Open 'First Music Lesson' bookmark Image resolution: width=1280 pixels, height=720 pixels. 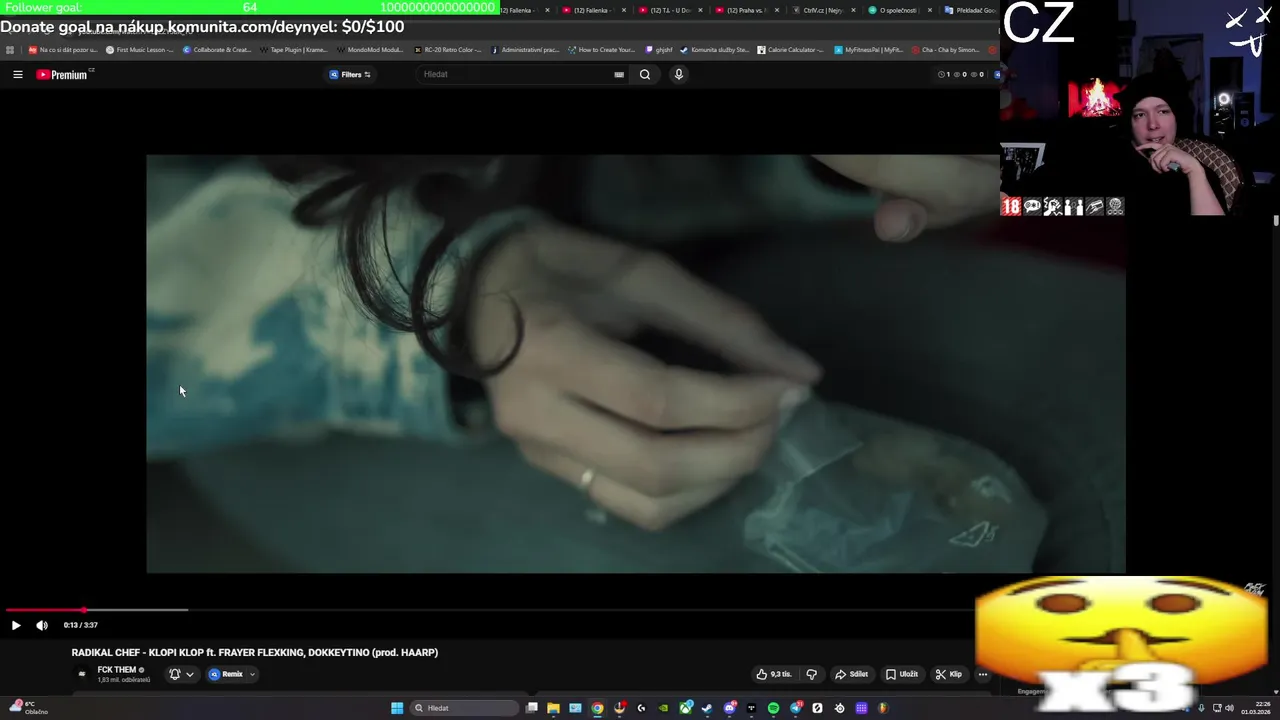click(140, 49)
